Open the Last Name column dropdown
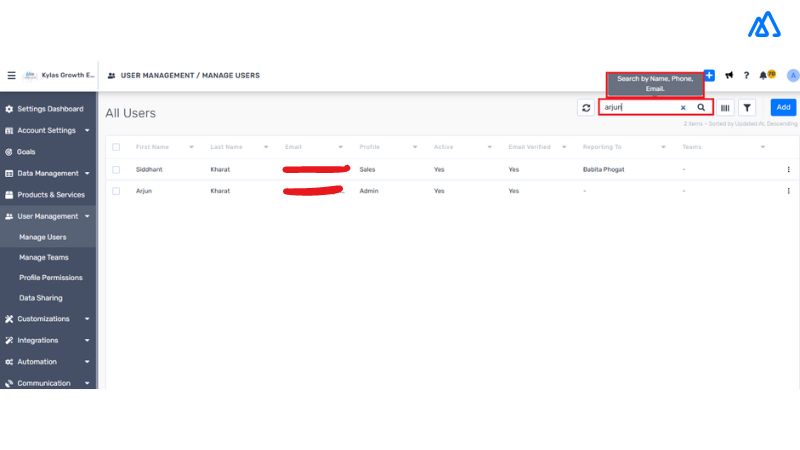This screenshot has height=450, width=800. click(x=266, y=147)
